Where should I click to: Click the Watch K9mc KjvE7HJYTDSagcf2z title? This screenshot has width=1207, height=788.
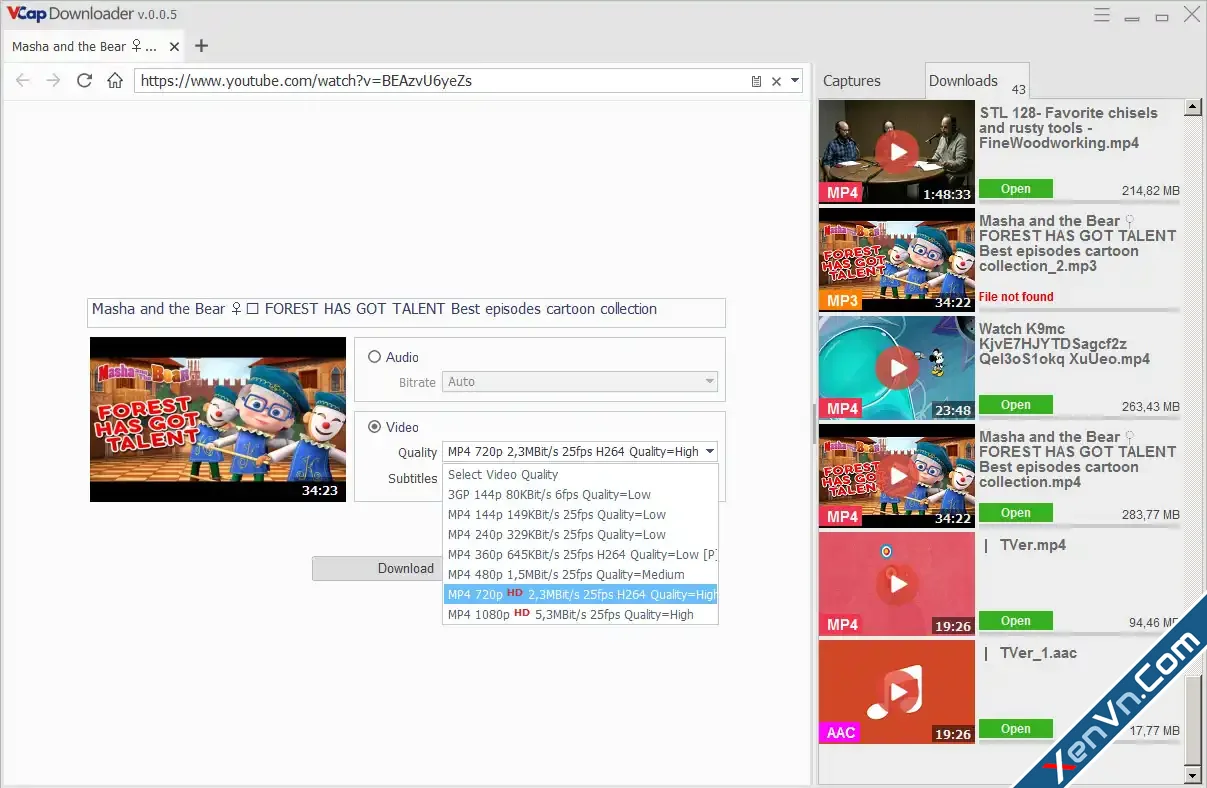click(x=1064, y=344)
